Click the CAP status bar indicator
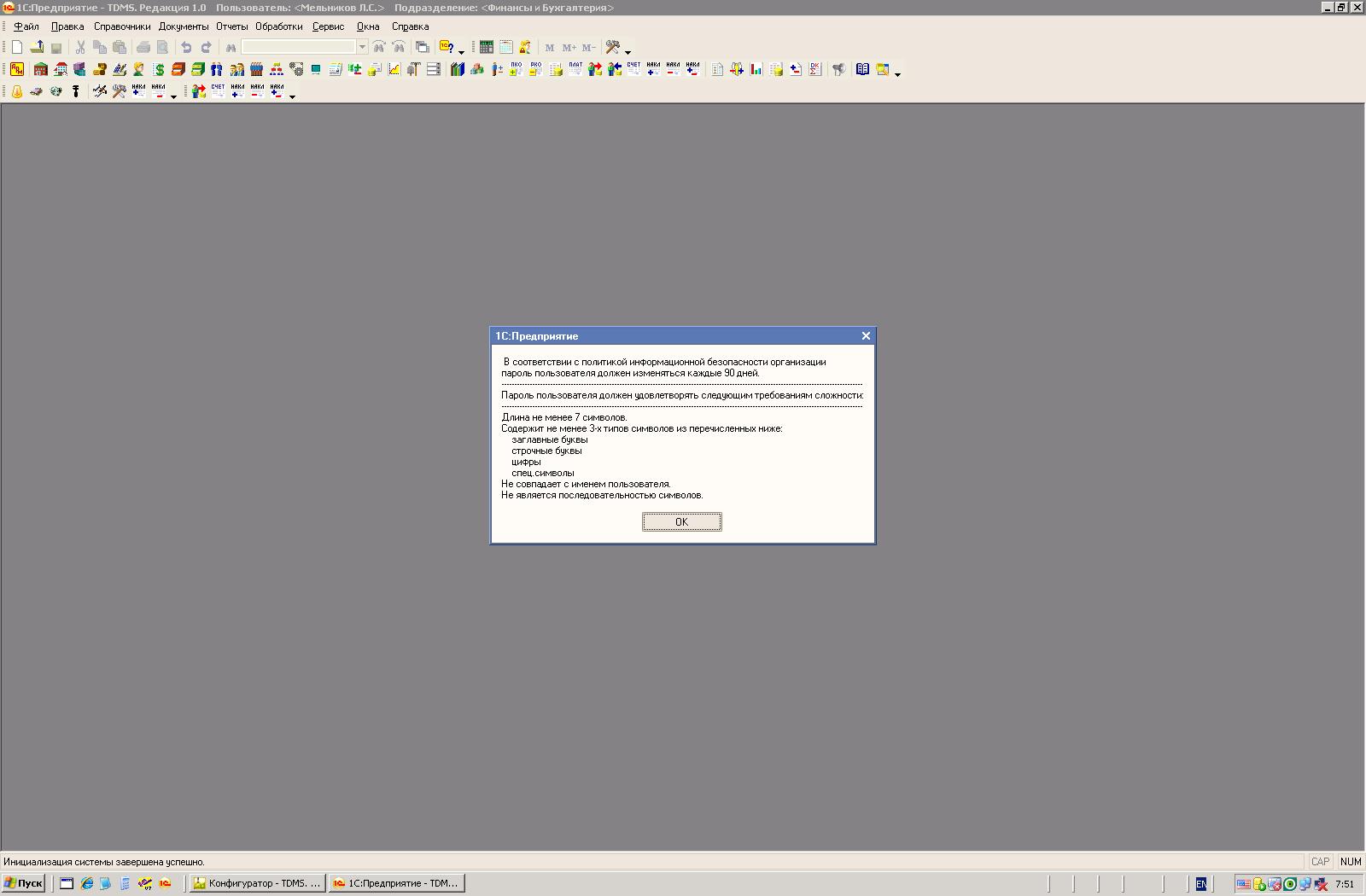1366x896 pixels. tap(1320, 862)
